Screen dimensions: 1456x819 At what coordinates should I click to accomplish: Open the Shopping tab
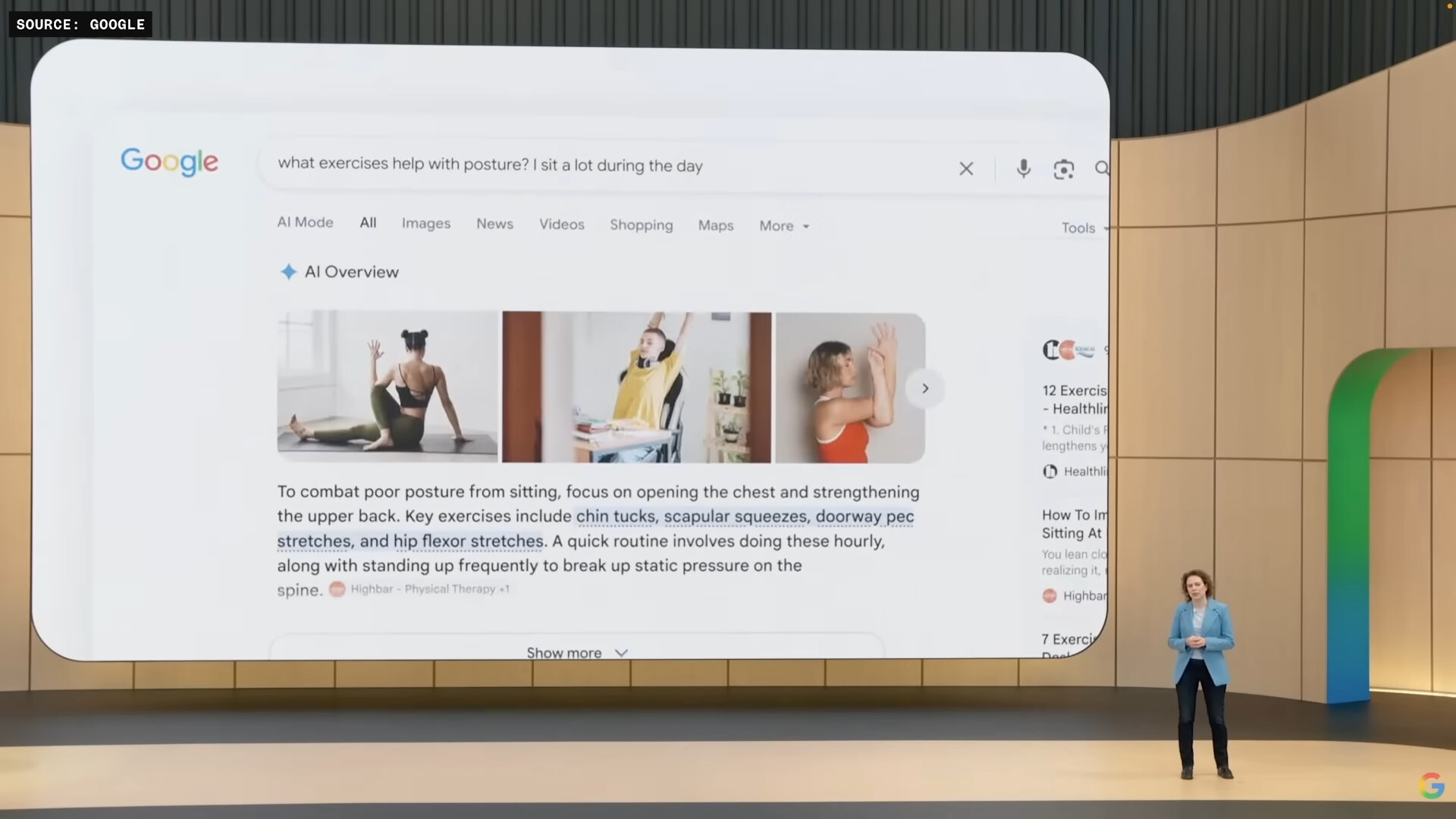tap(642, 225)
